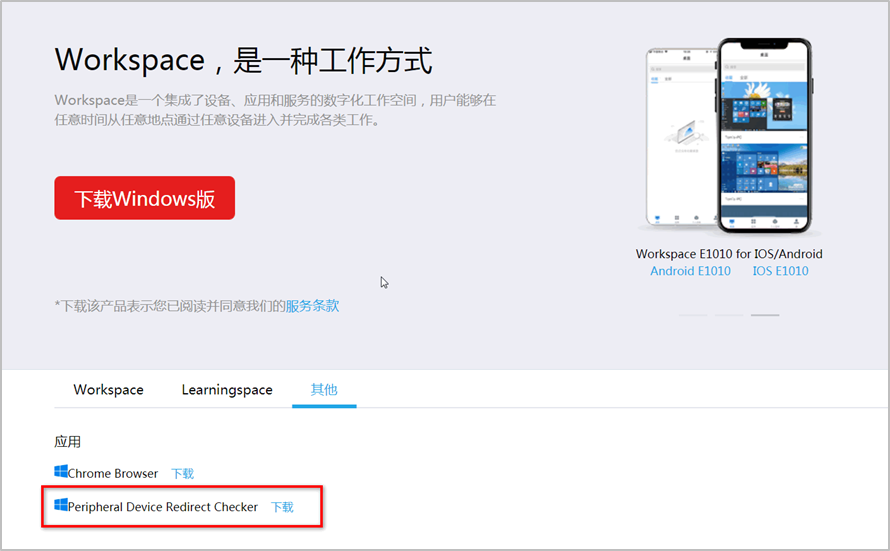Download Chrome Browser via its 下载 link
Viewport: 890px width, 551px height.
tap(183, 474)
